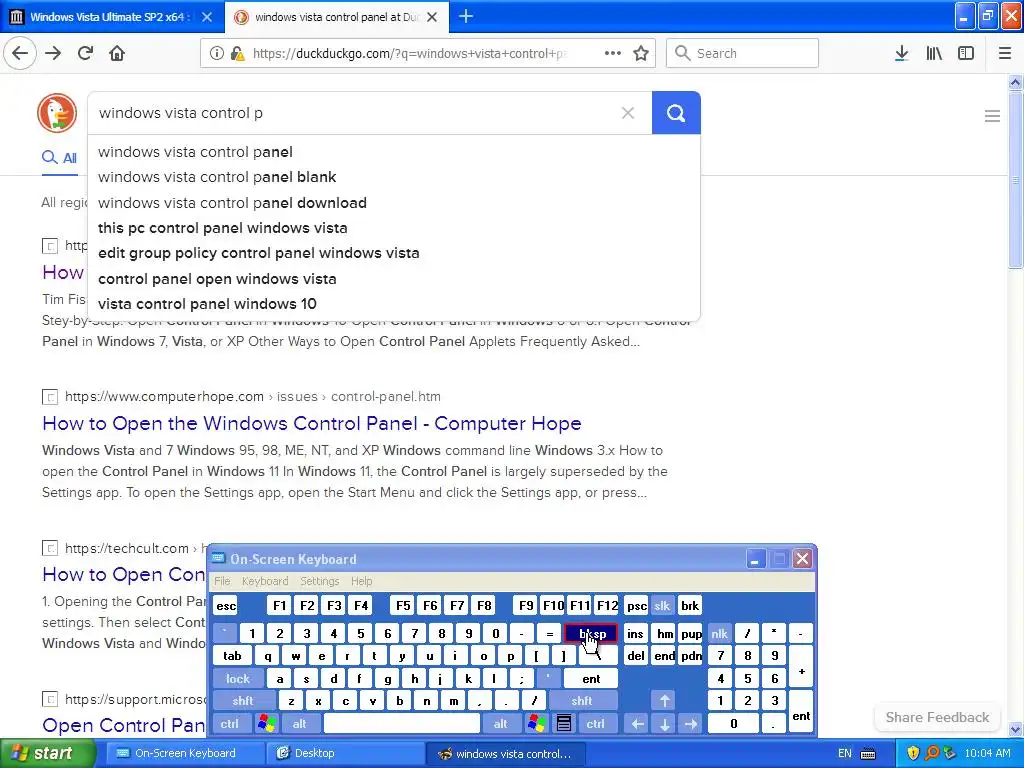The width and height of the screenshot is (1024, 768).
Task: Open Help menu in On-Screen Keyboard
Action: point(361,581)
